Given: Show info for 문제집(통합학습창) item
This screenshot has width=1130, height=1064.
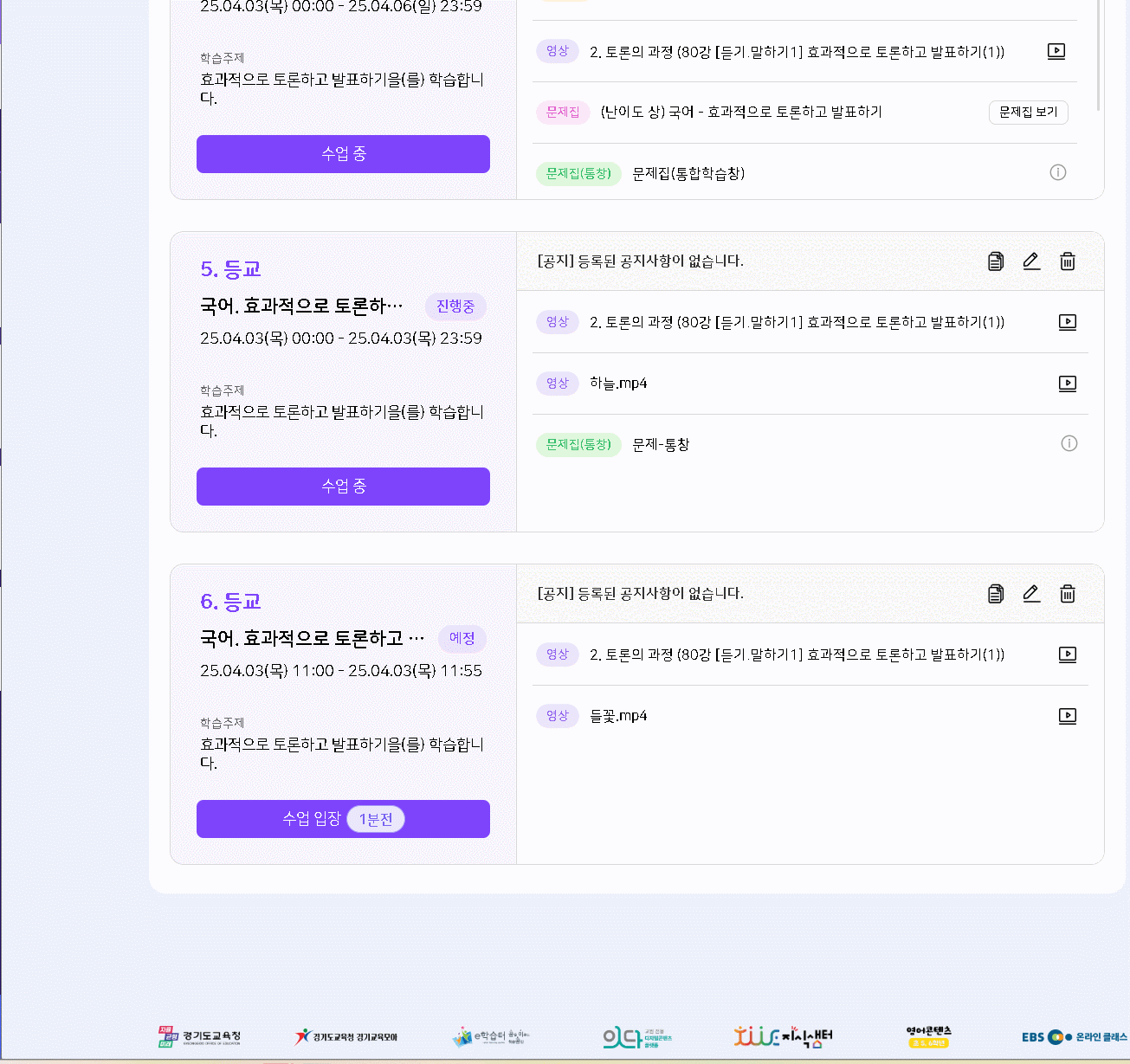Looking at the screenshot, I should click(1058, 173).
